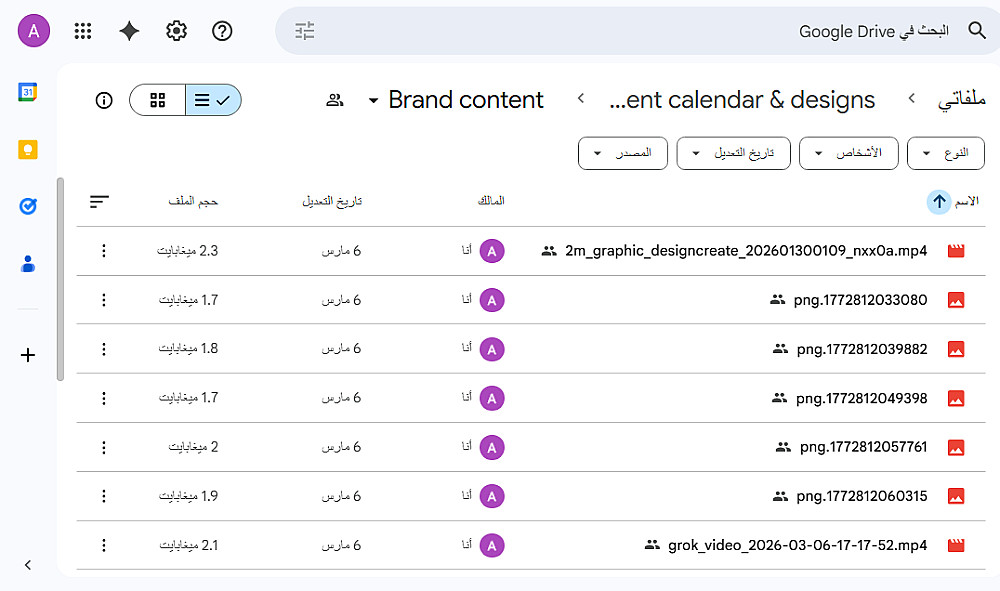The width and height of the screenshot is (1000, 591).
Task: Open the النوع type filter dropdown
Action: click(x=945, y=153)
